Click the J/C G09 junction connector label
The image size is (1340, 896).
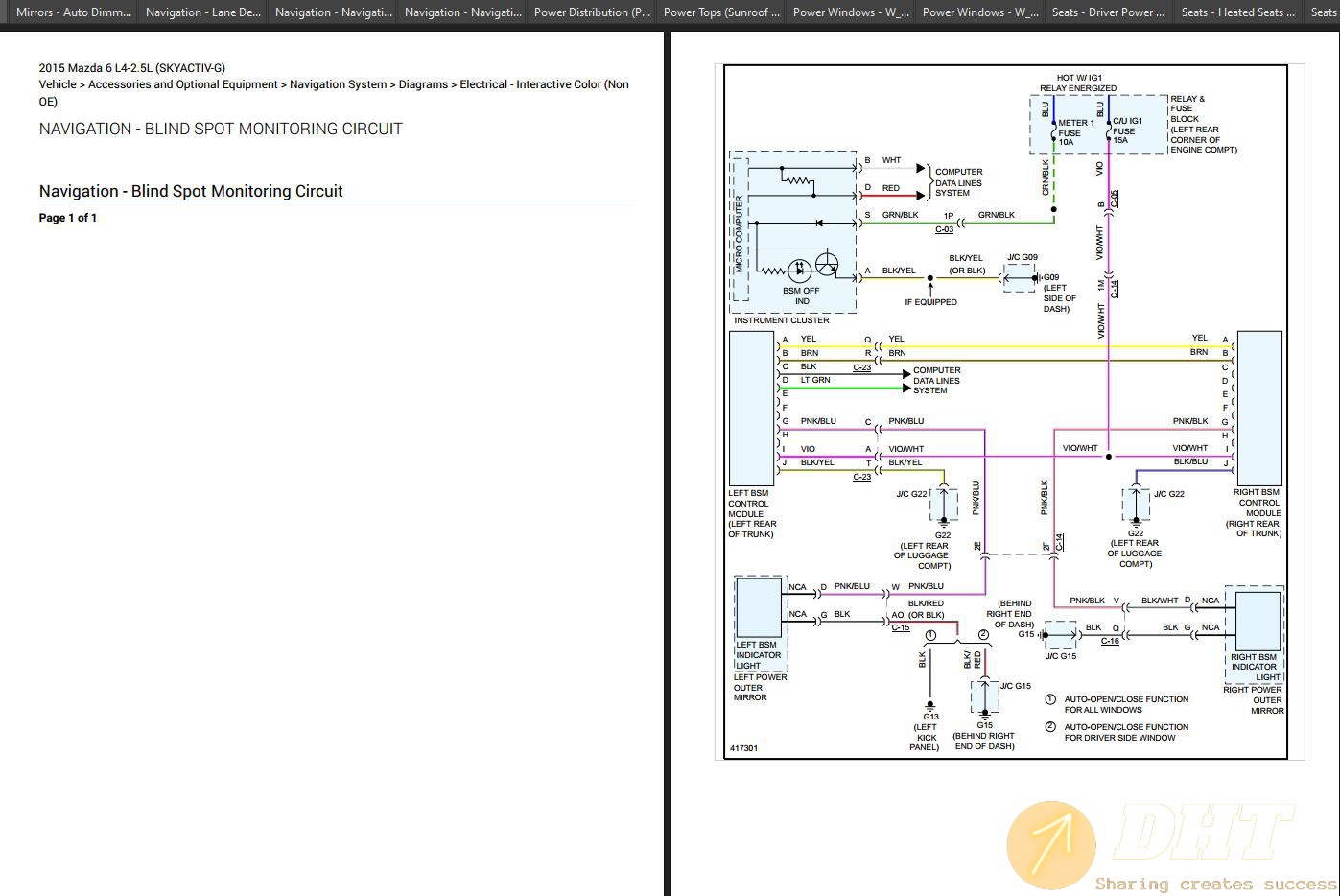click(x=1022, y=257)
